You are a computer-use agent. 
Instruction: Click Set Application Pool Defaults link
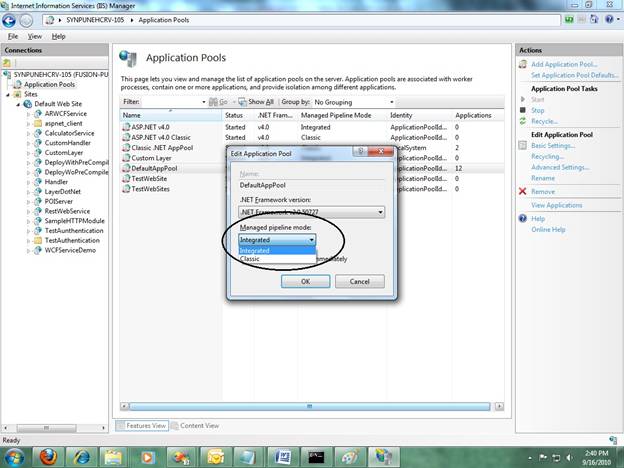point(575,75)
